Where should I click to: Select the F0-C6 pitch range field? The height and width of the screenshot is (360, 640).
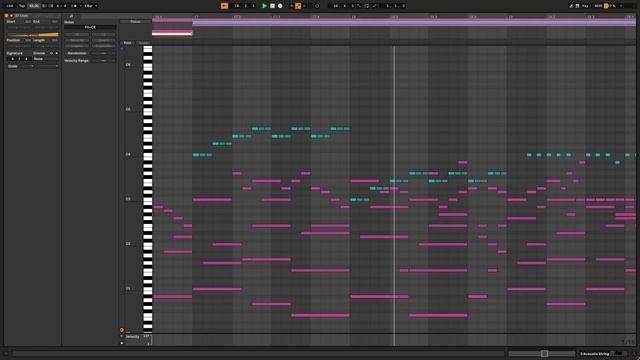pyautogui.click(x=90, y=27)
